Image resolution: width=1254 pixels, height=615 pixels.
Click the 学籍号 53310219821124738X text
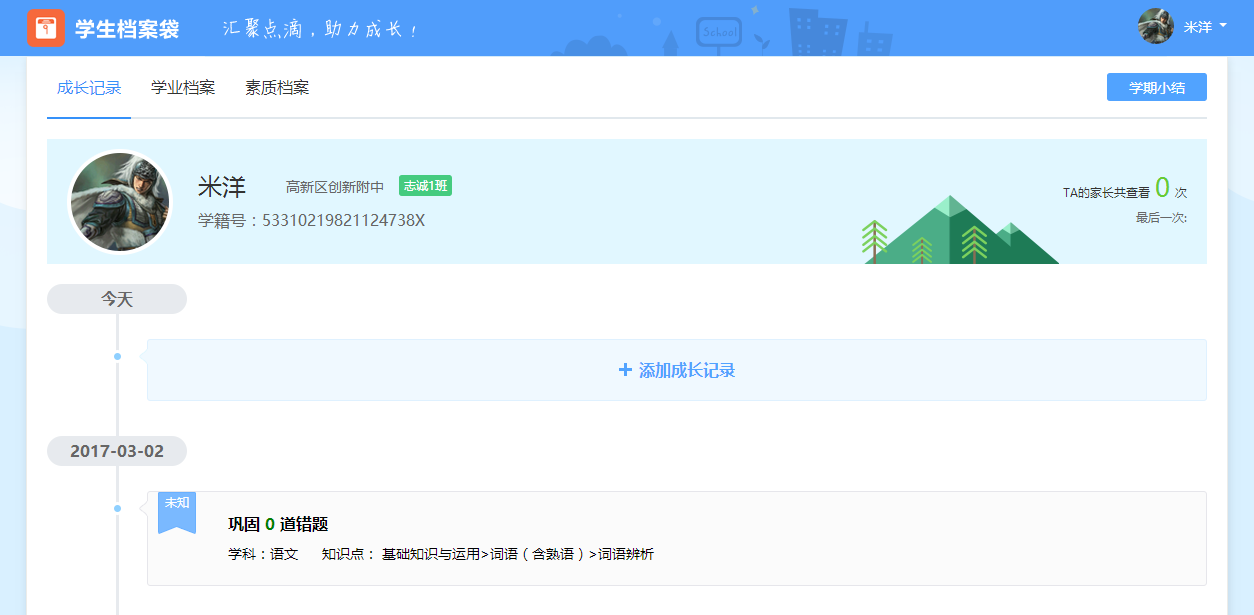pos(312,220)
